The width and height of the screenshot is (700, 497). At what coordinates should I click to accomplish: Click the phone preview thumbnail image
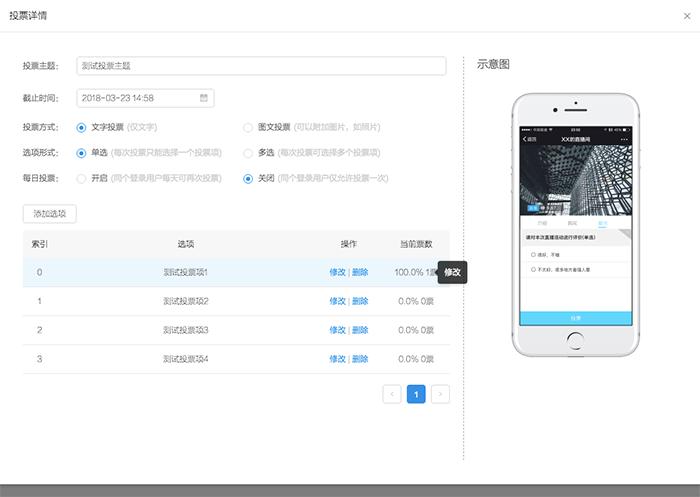pyautogui.click(x=573, y=226)
